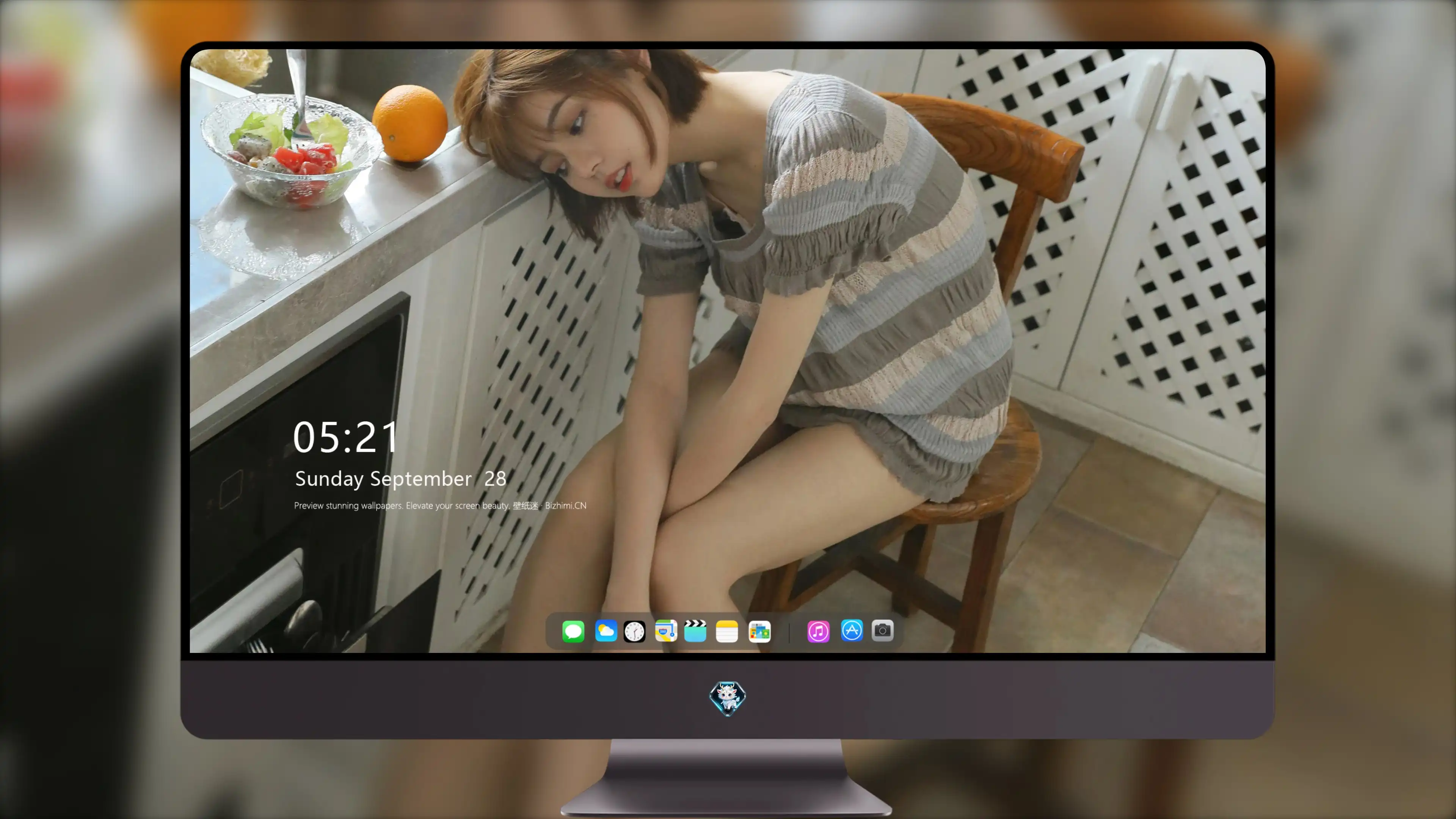This screenshot has width=1456, height=819.
Task: Launch the pink iTunes music icon
Action: click(819, 631)
